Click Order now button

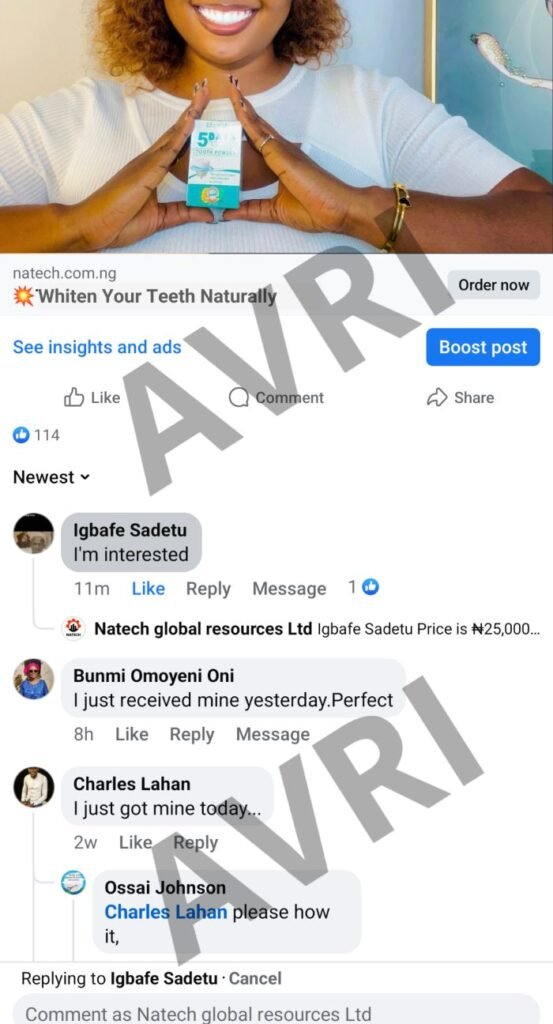(494, 285)
